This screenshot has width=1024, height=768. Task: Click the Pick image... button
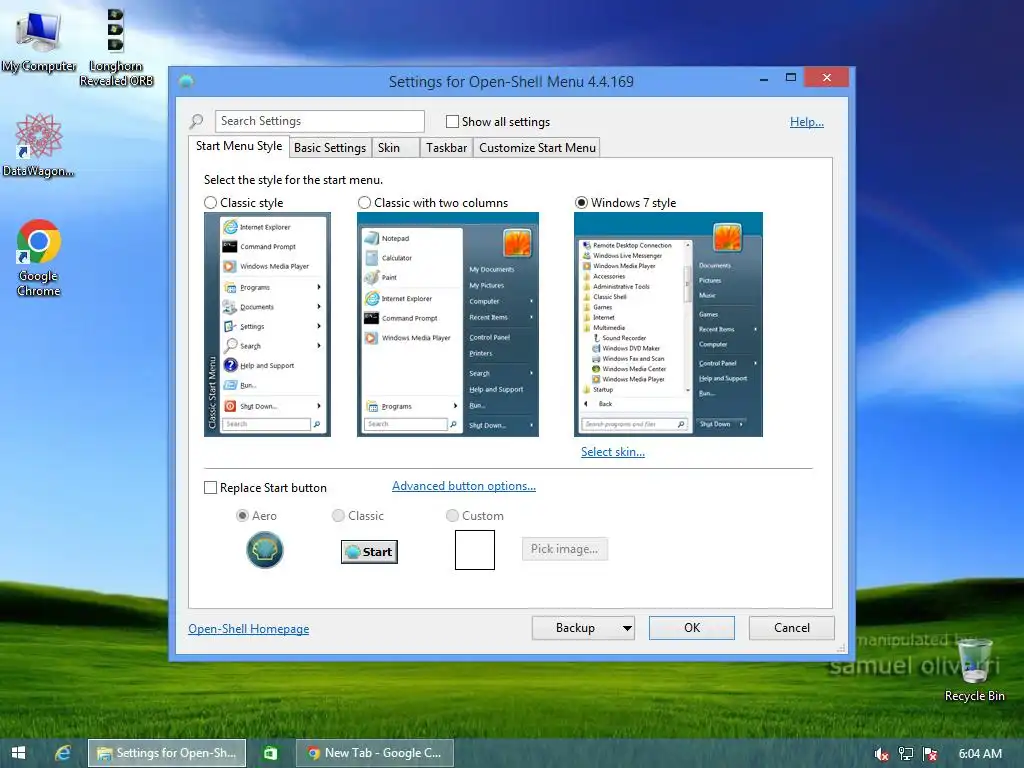564,549
